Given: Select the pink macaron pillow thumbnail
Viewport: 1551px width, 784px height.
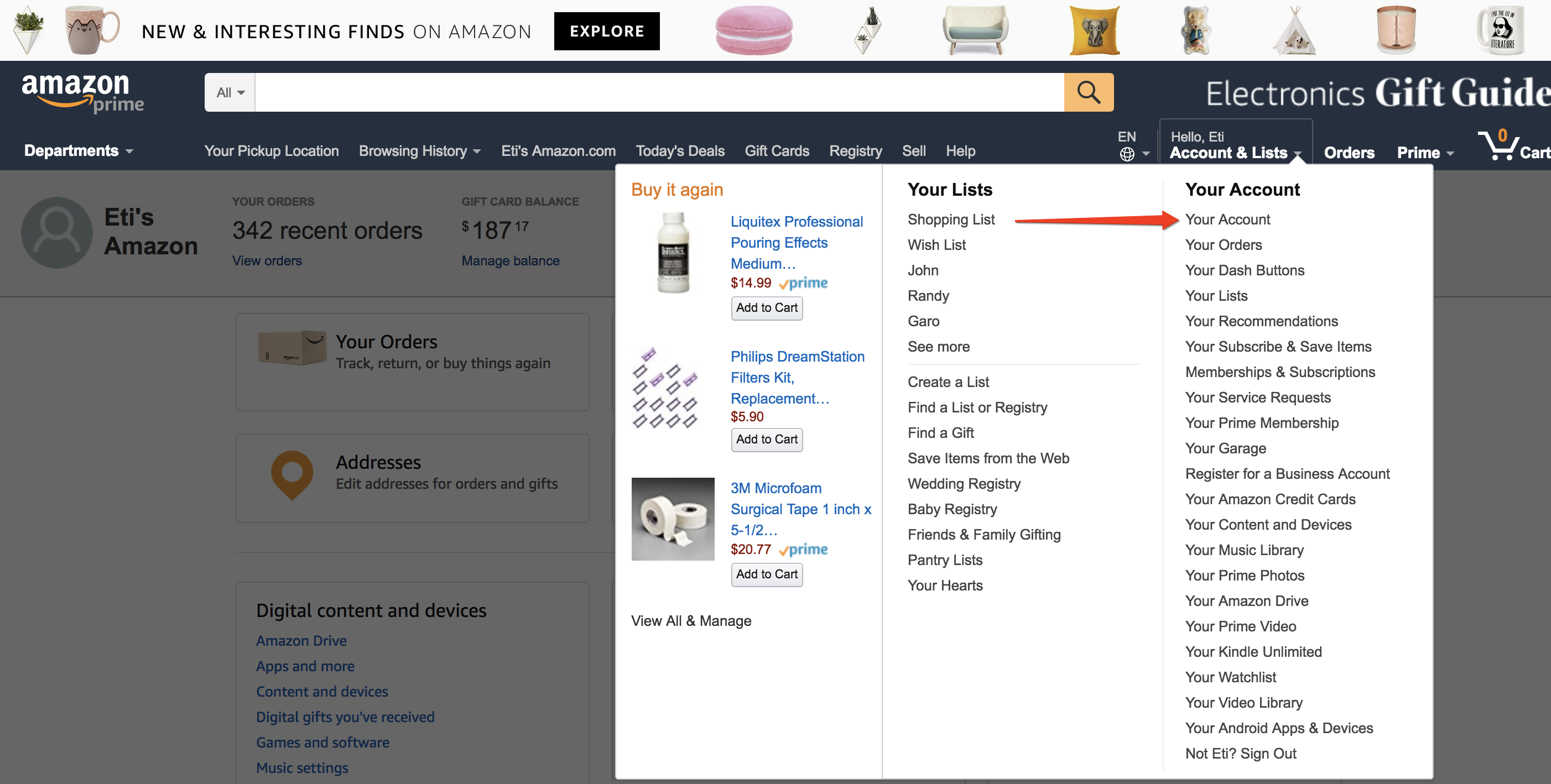Looking at the screenshot, I should [753, 30].
